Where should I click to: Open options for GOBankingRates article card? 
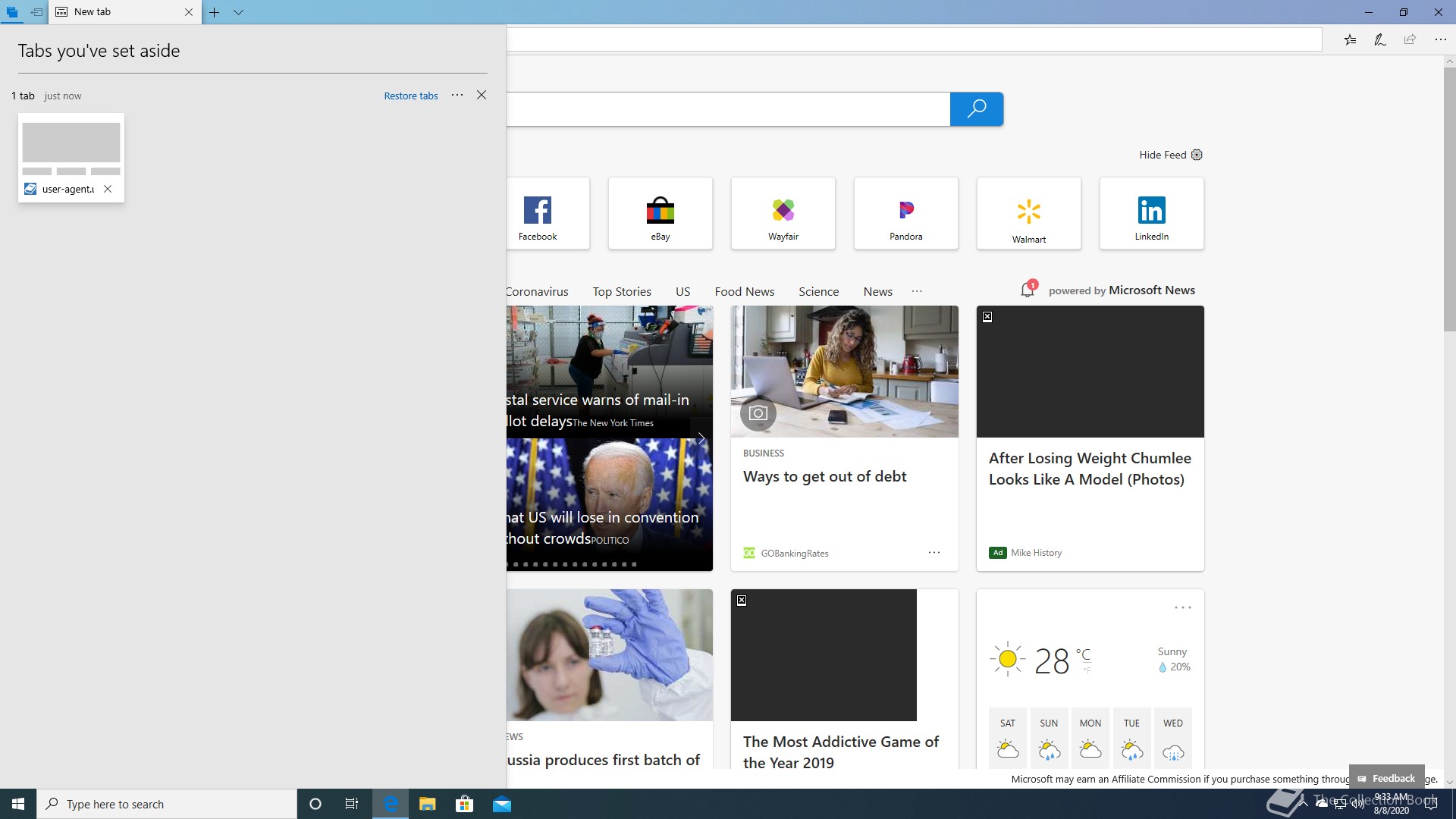click(x=934, y=553)
